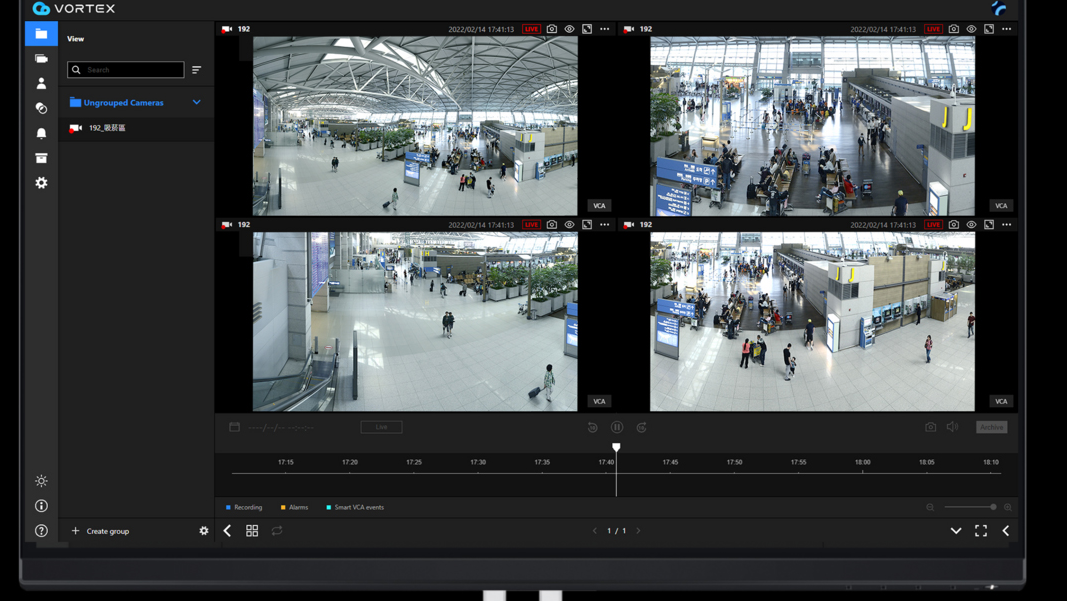Open the alarm bell panel in sidebar

(x=41, y=133)
